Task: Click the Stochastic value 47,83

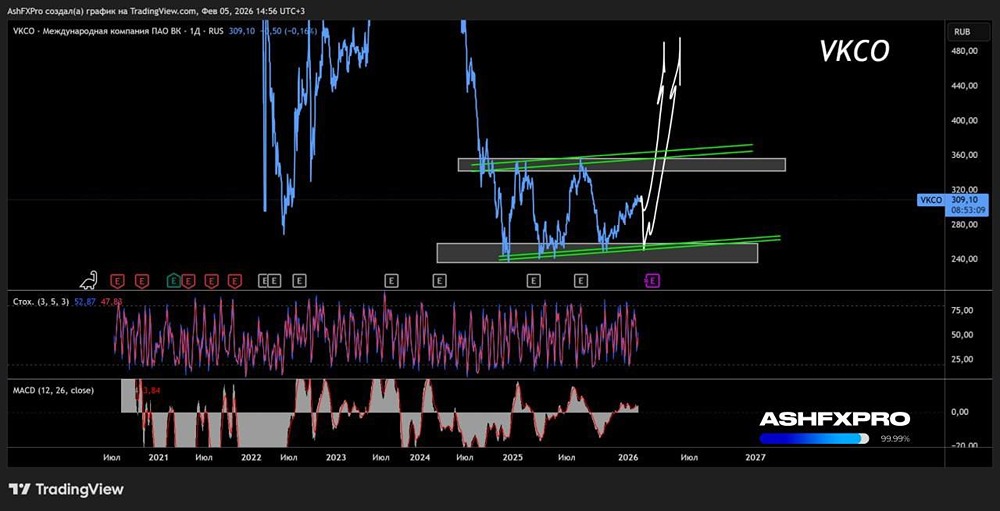Action: (x=110, y=302)
